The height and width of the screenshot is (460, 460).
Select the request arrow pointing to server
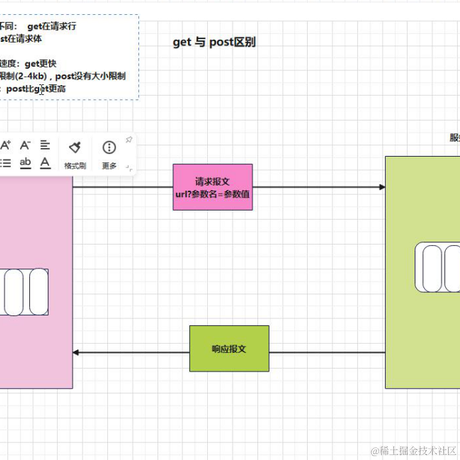point(319,187)
